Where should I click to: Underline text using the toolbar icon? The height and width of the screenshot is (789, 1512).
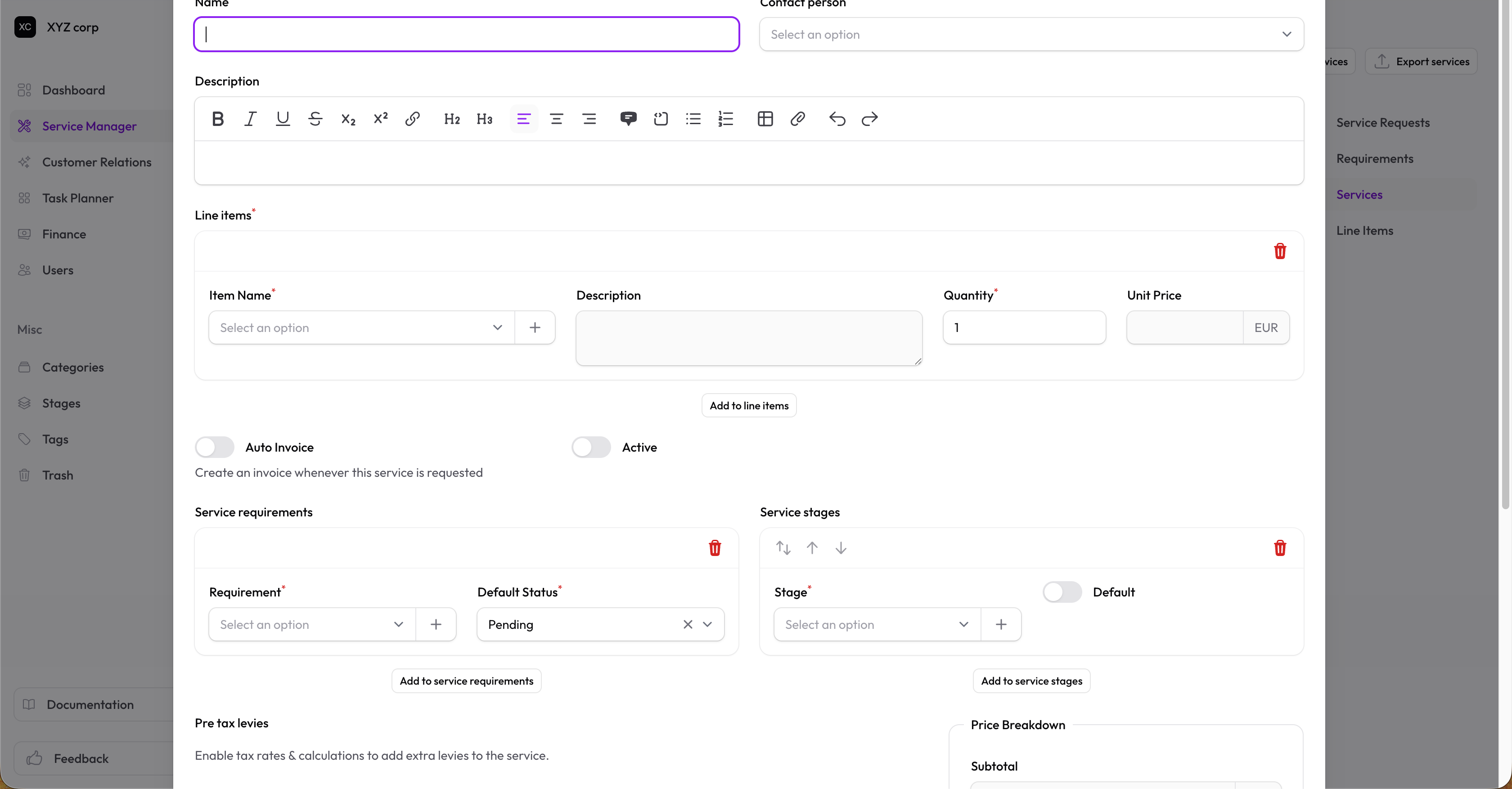(x=283, y=119)
